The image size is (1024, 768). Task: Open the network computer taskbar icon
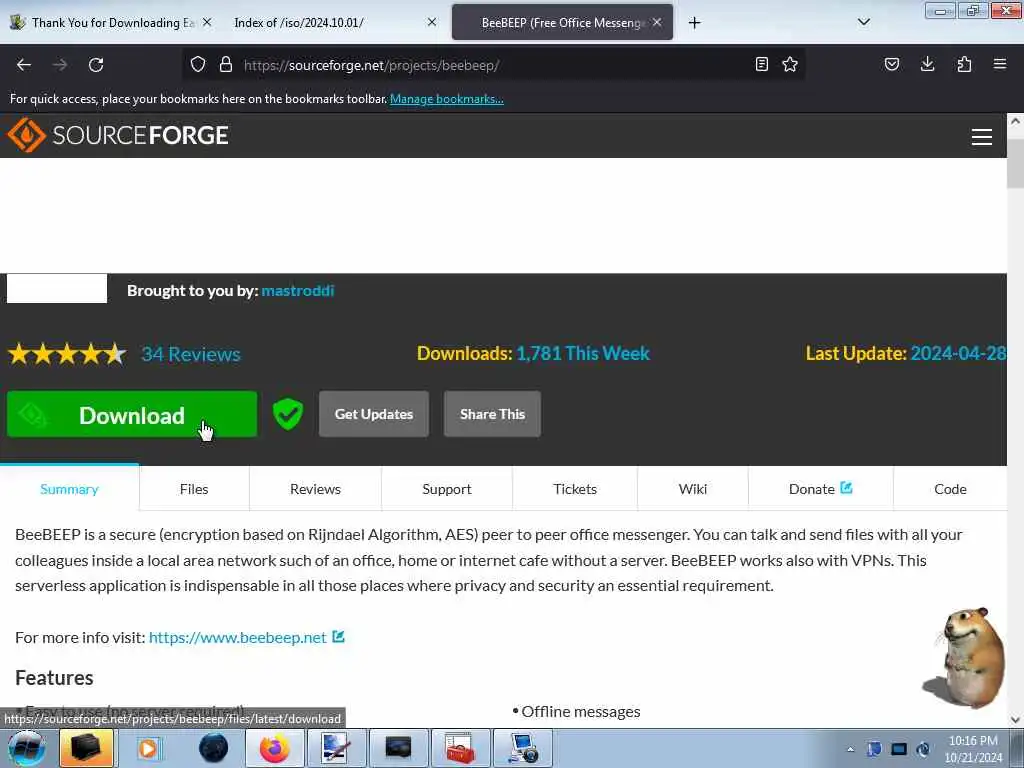[522, 748]
